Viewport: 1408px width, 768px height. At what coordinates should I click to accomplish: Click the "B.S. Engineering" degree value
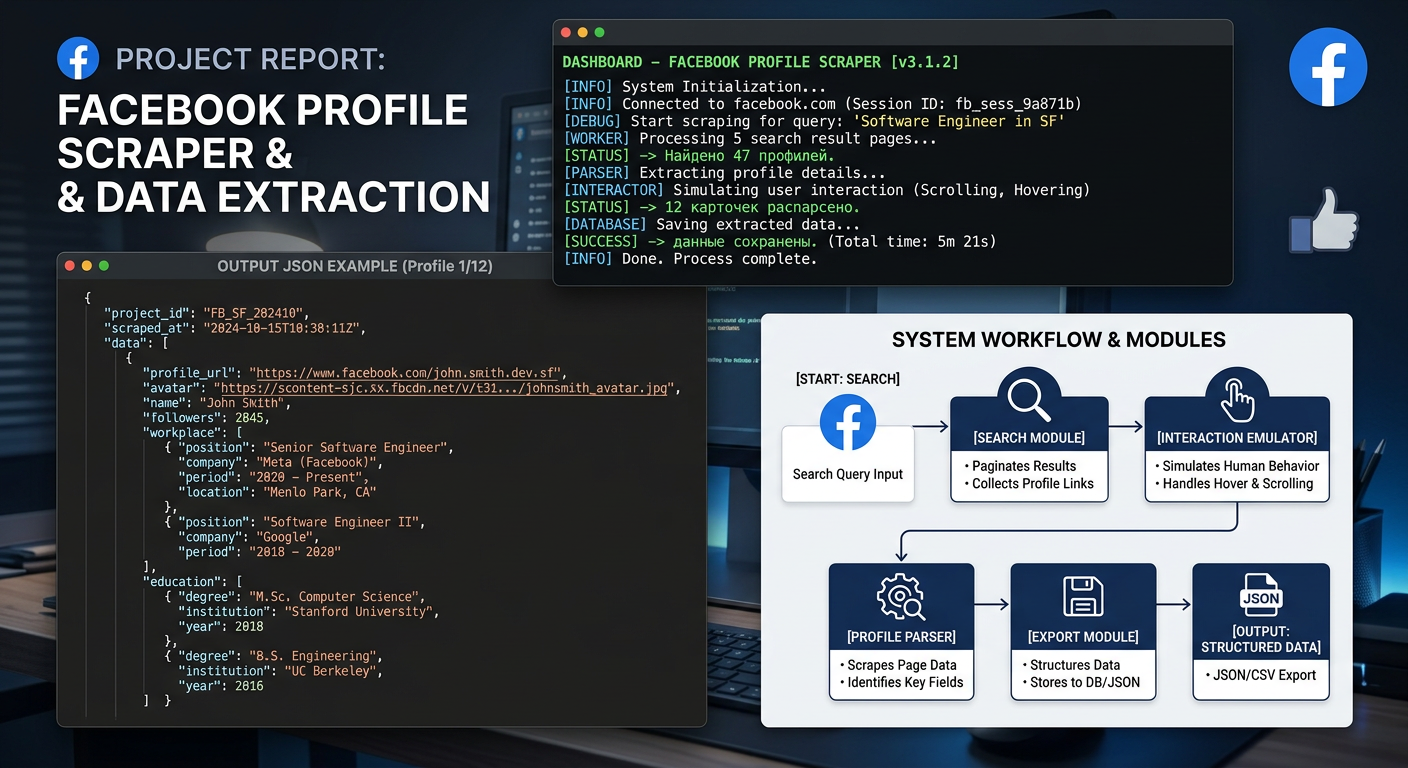312,656
